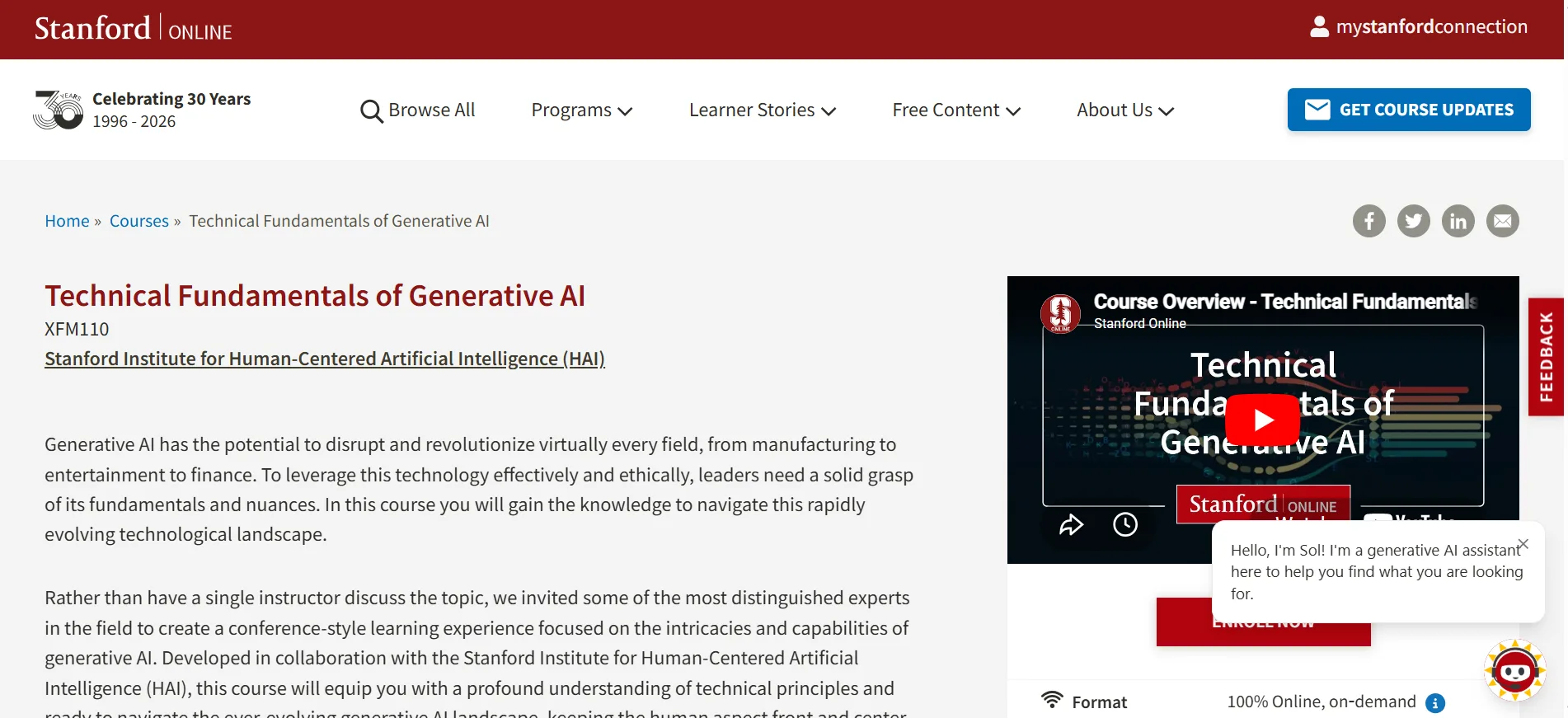Click the Format wifi icon
The height and width of the screenshot is (718, 1568).
point(1052,700)
